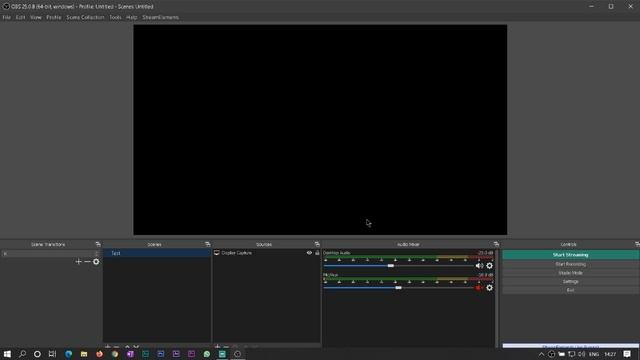Hide Display Capture using eye icon

(x=309, y=253)
